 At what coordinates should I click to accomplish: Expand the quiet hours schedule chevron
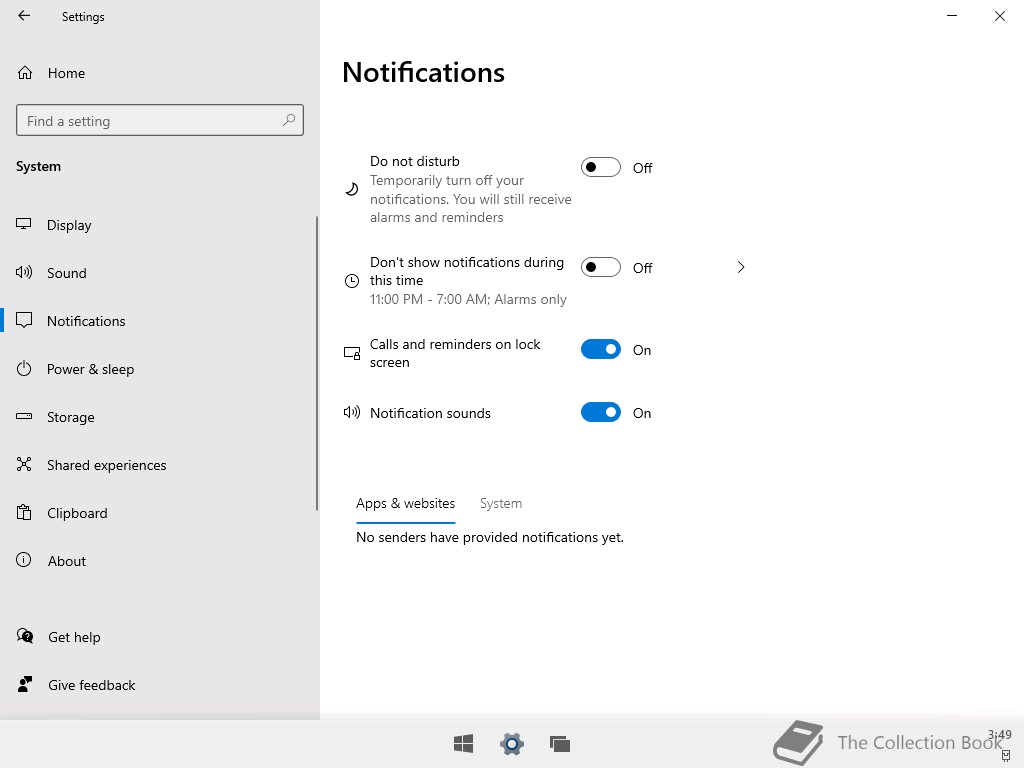tap(741, 267)
